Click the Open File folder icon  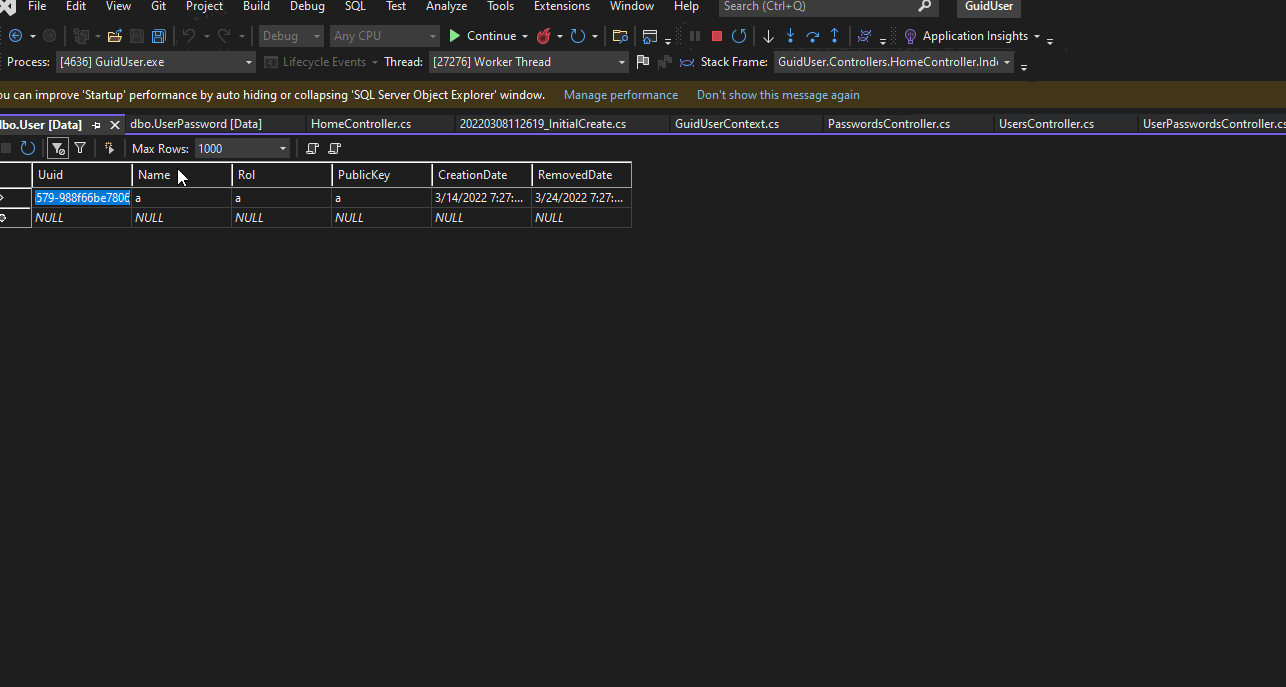(x=115, y=36)
